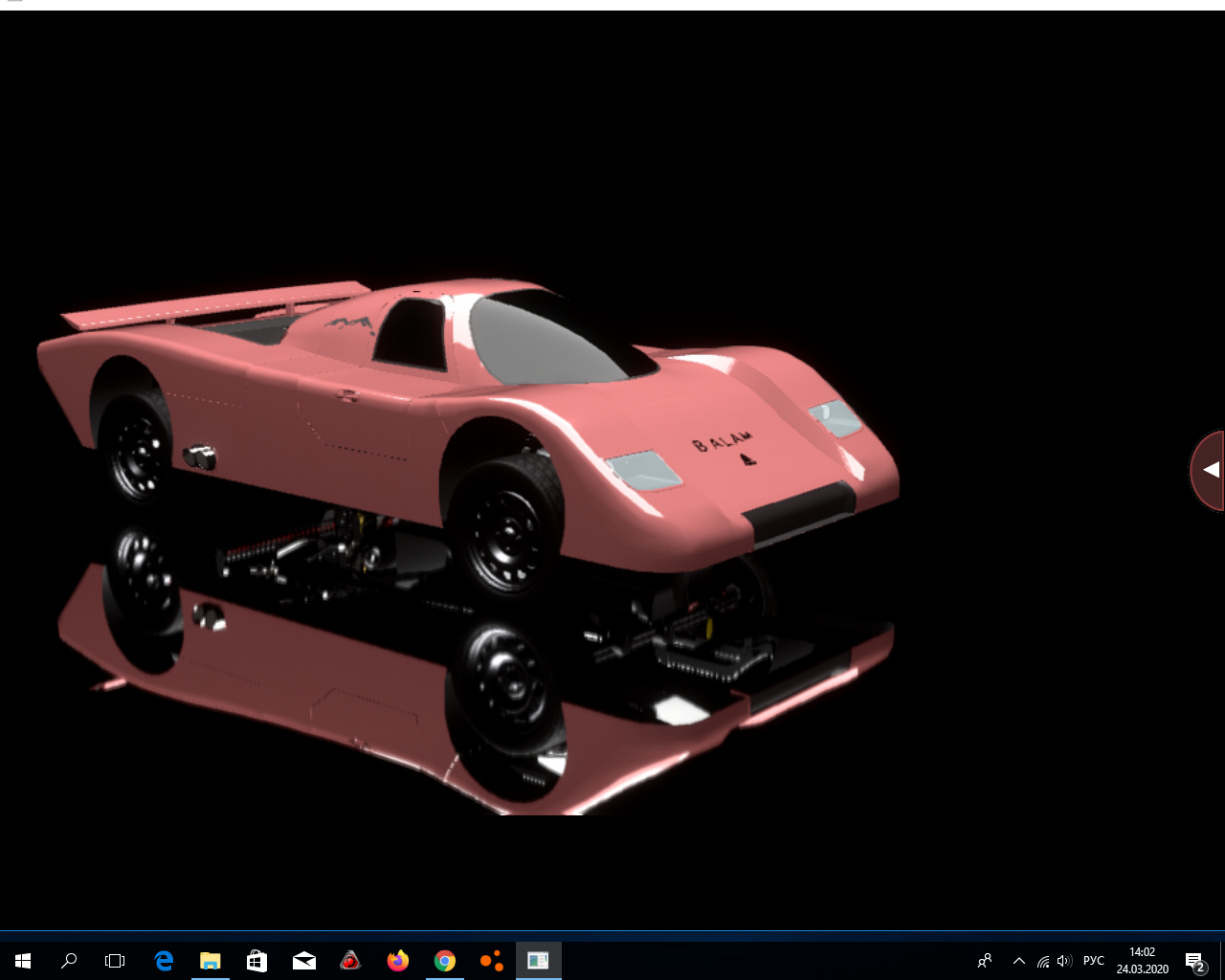Open the red triangular app icon in taskbar
The image size is (1225, 980).
click(350, 960)
